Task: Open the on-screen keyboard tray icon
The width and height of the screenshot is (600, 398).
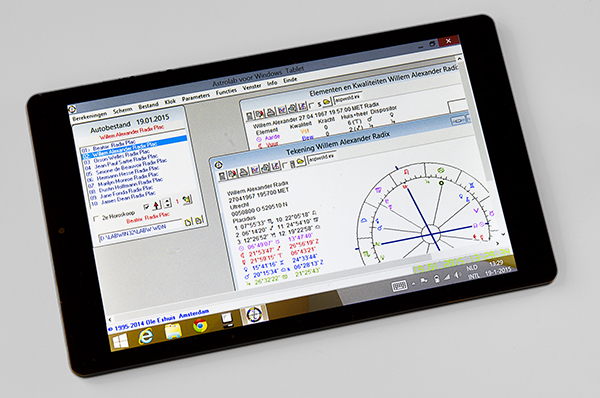Action: click(x=399, y=286)
